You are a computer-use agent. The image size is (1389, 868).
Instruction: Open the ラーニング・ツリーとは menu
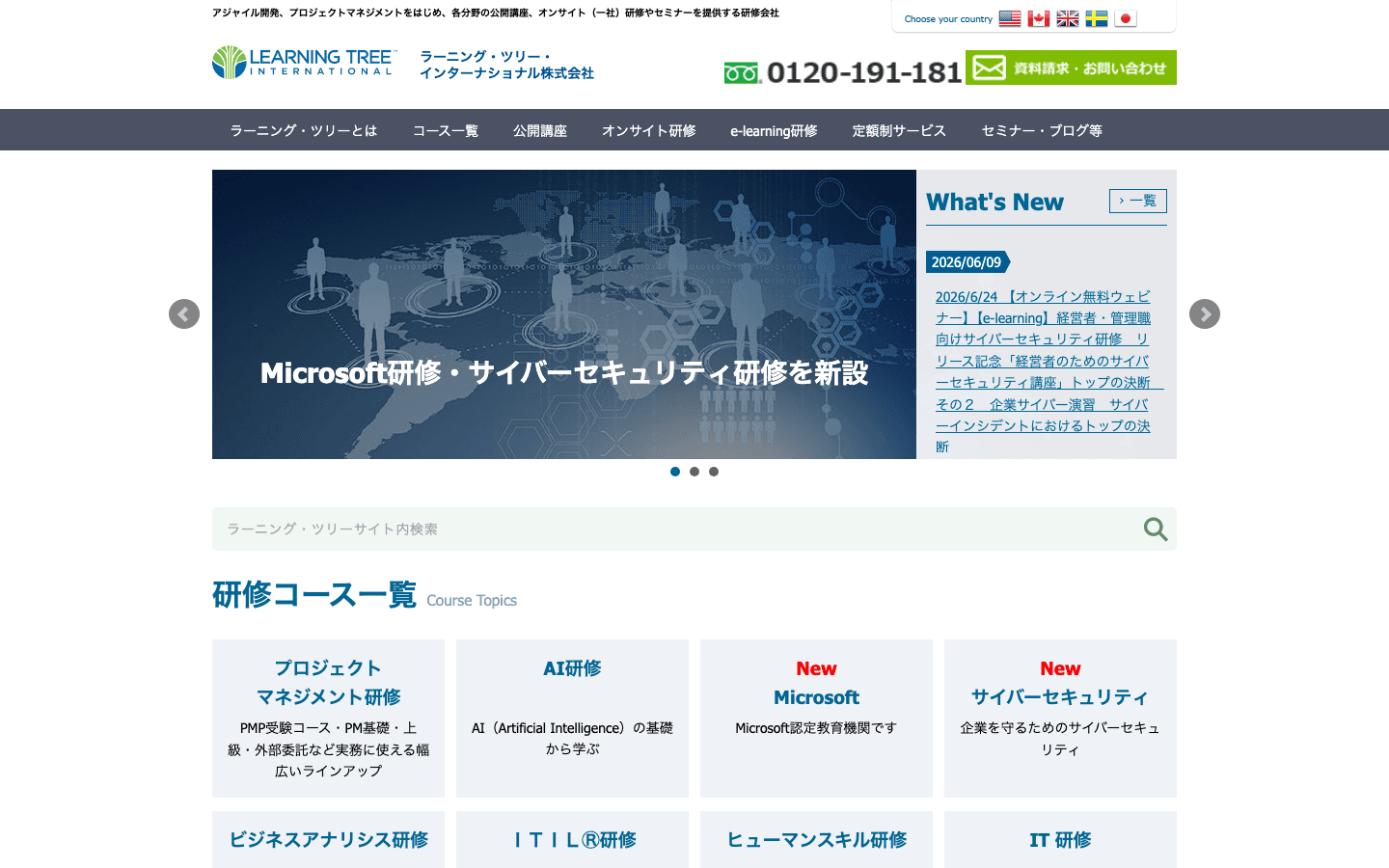(x=303, y=130)
